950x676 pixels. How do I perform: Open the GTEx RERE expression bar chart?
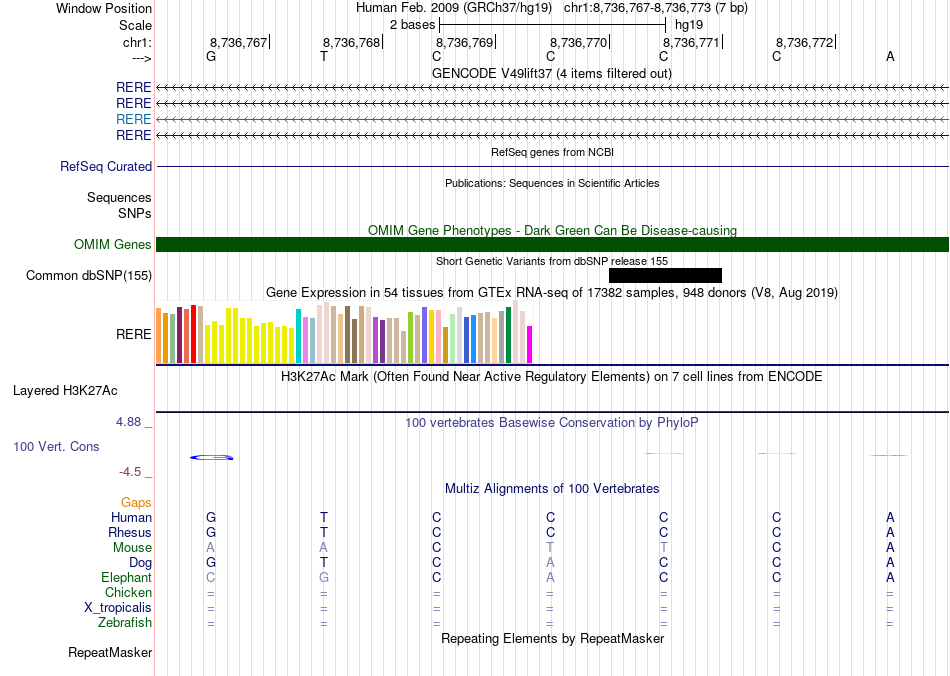coord(344,332)
